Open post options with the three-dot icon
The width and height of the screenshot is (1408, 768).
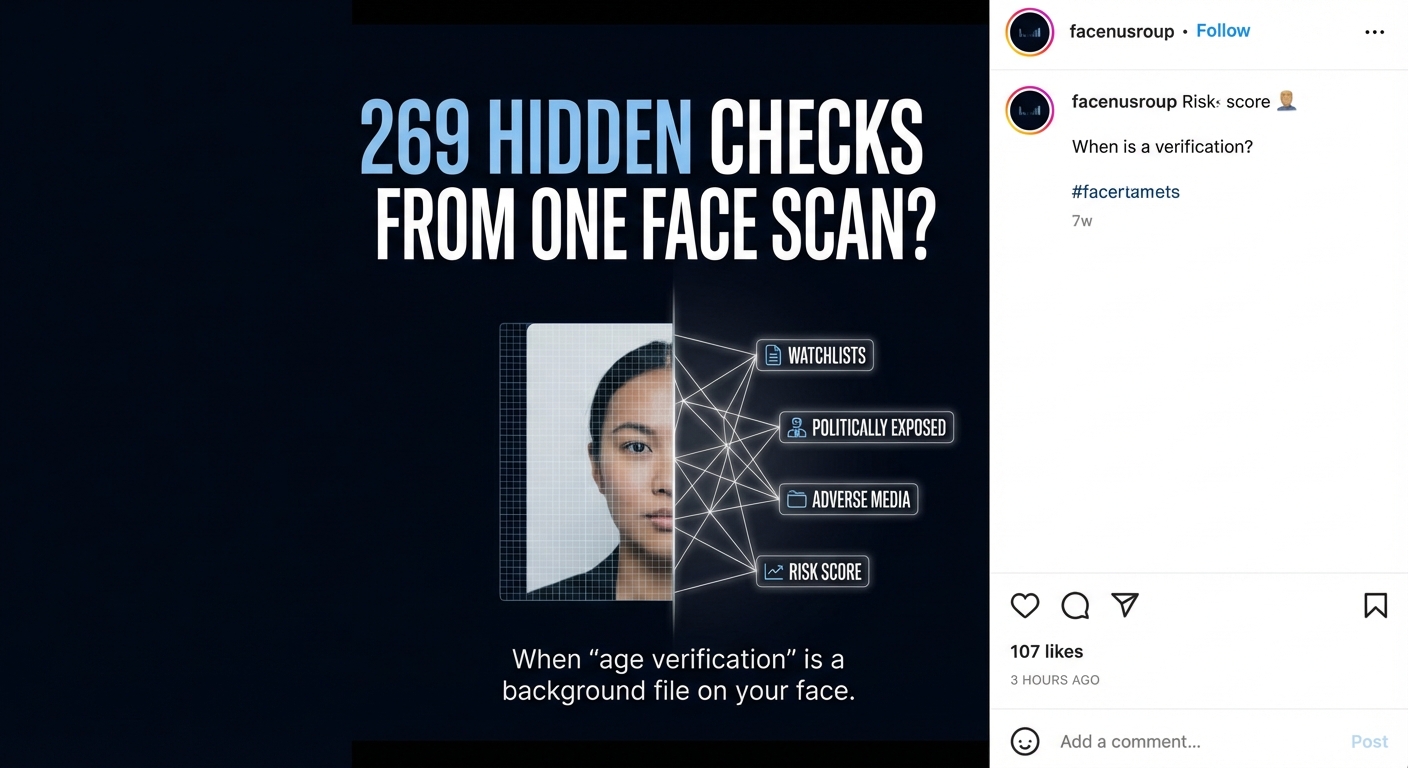(1375, 31)
